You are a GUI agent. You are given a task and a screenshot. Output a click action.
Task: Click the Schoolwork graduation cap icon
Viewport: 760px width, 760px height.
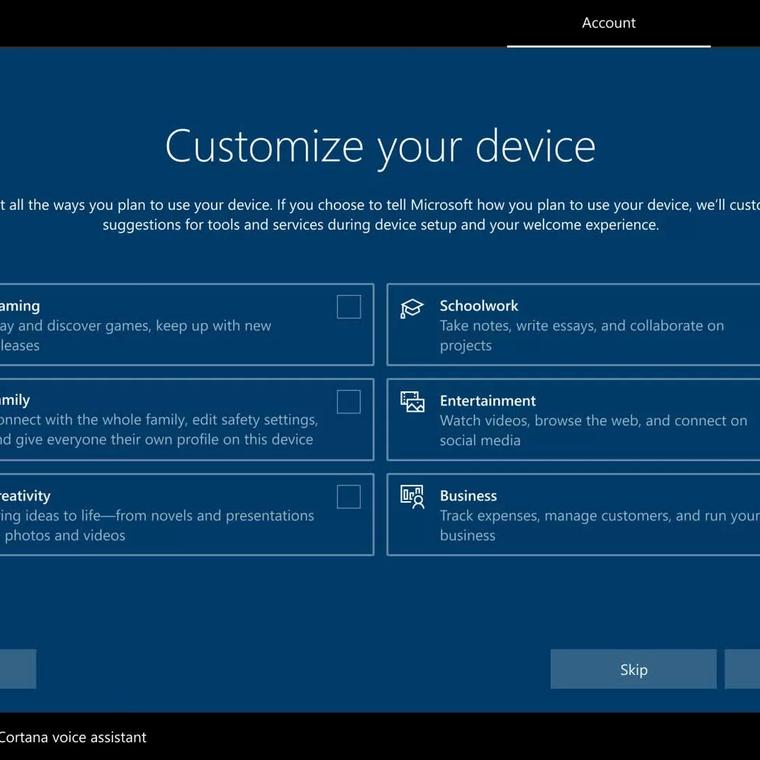click(412, 308)
